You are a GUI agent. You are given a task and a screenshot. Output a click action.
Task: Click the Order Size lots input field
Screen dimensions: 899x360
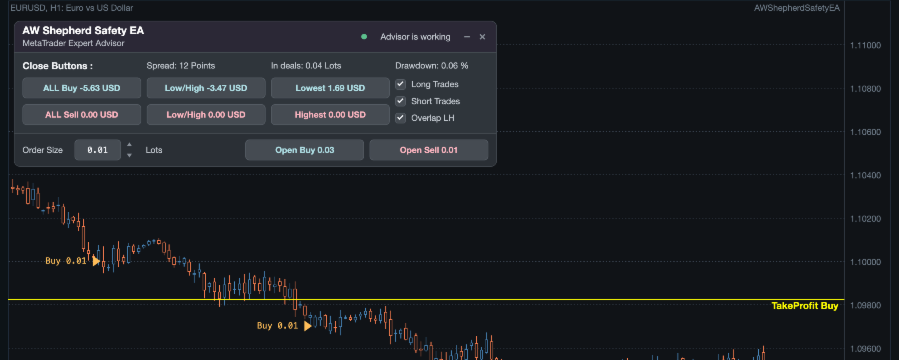tap(98, 150)
